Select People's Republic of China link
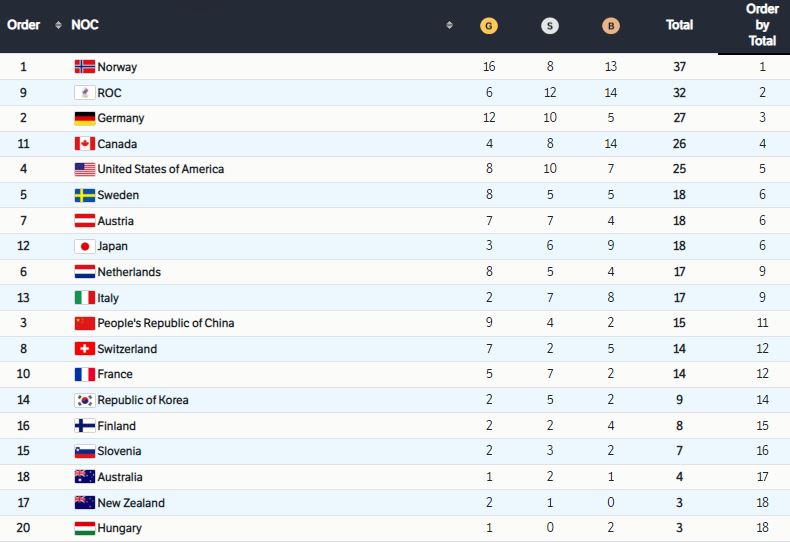 (x=166, y=323)
